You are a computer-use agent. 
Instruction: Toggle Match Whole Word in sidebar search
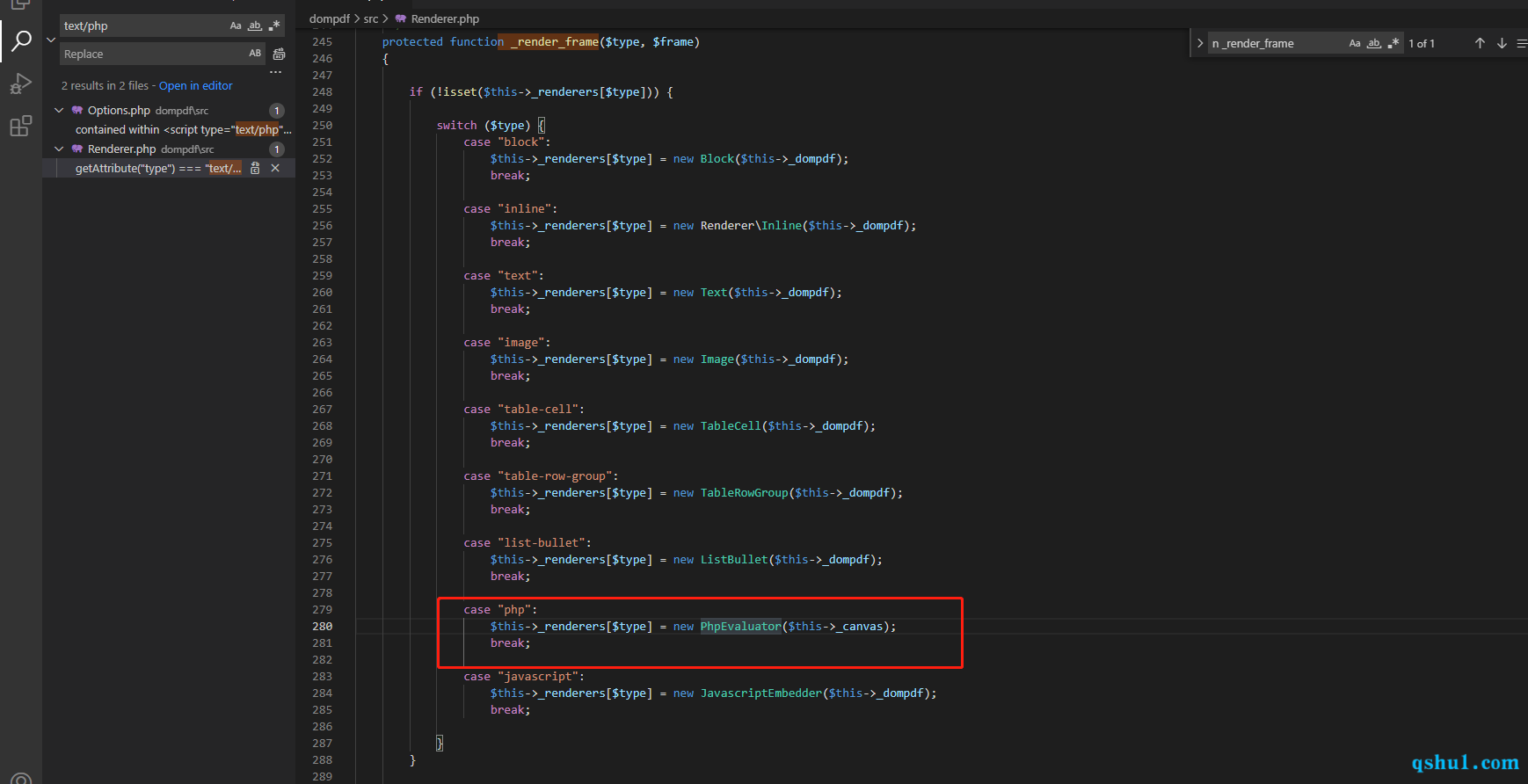(x=255, y=26)
